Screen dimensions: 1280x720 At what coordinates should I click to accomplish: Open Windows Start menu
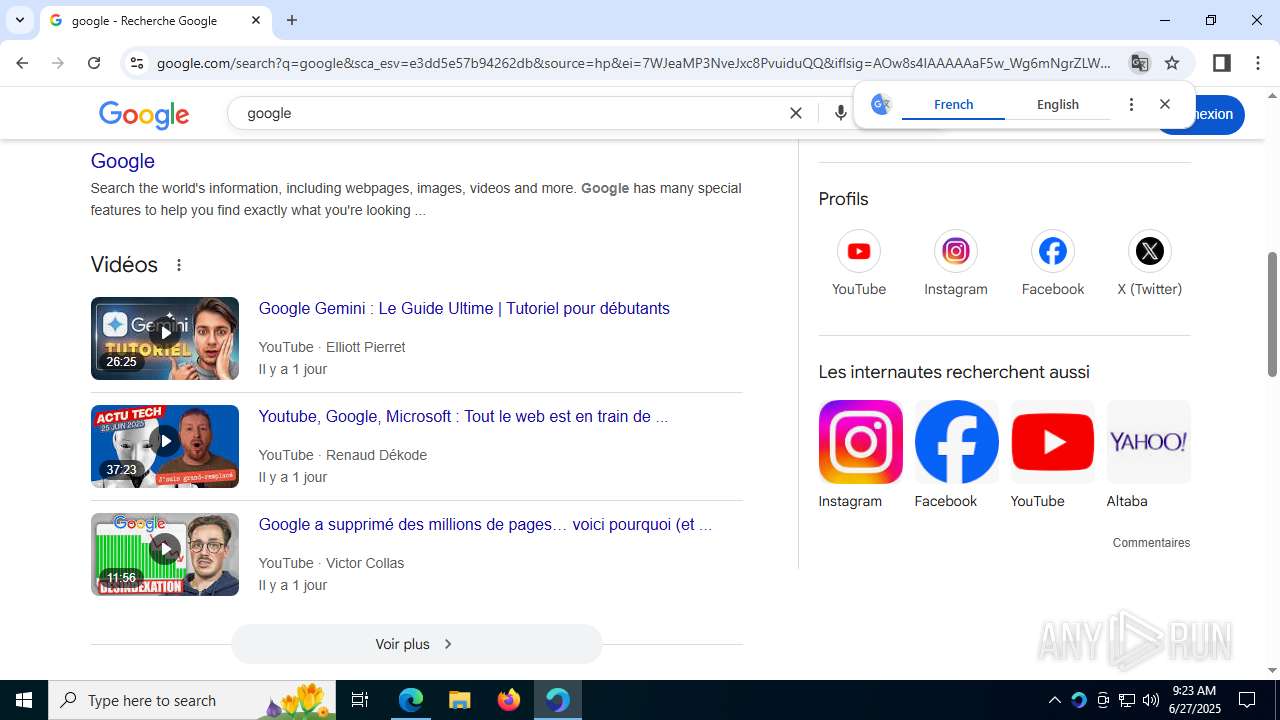coord(24,700)
